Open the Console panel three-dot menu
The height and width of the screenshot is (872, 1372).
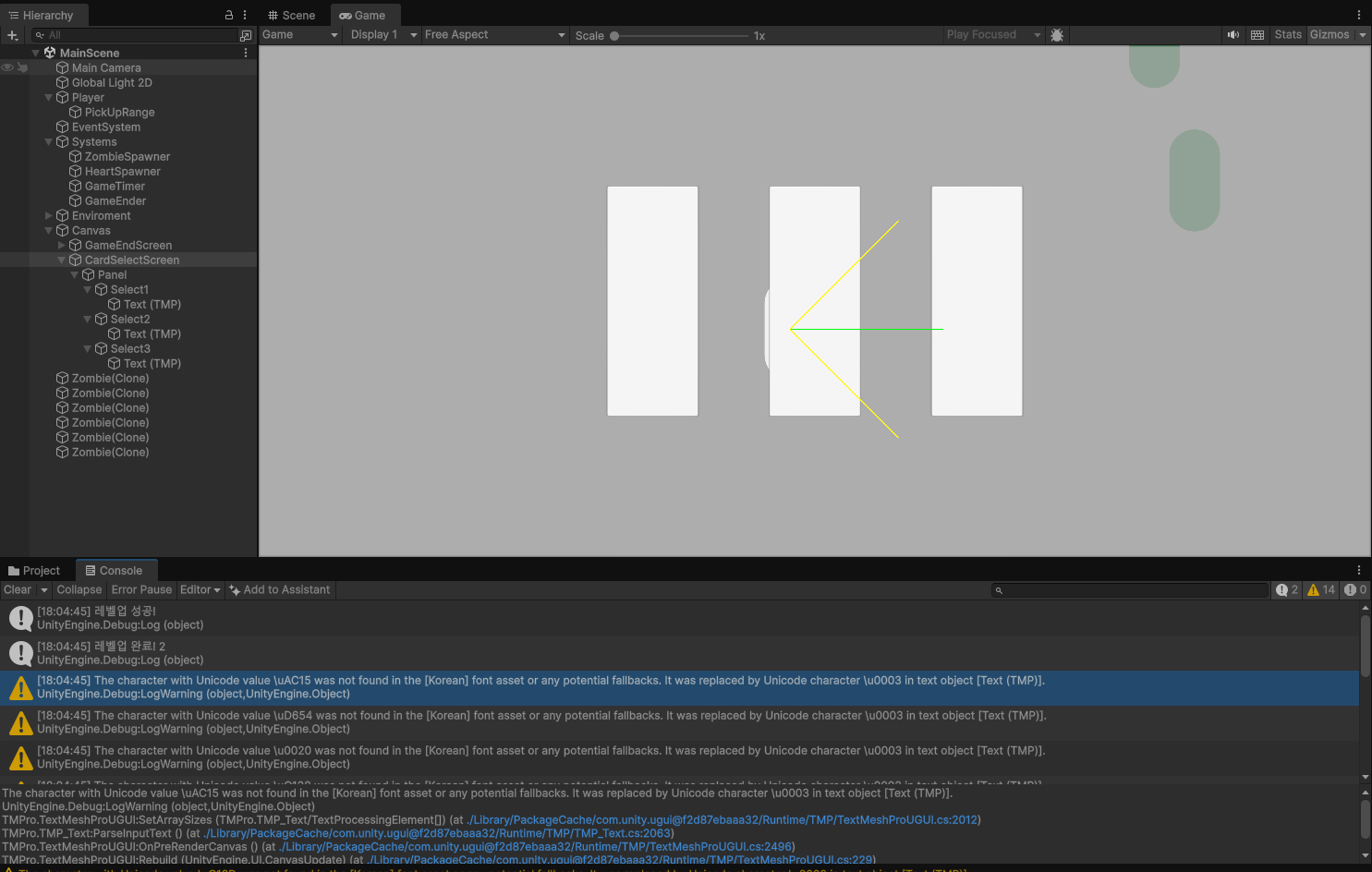tap(1359, 570)
